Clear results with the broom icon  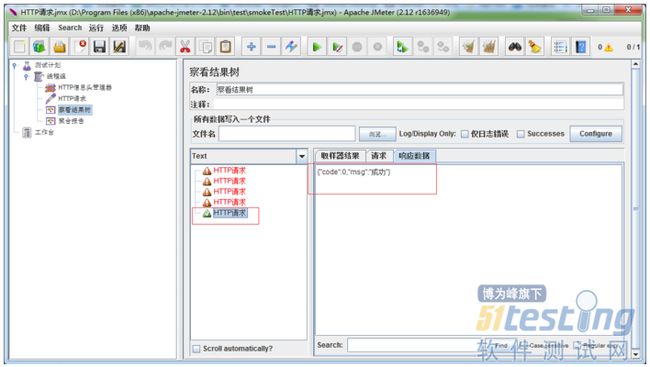coord(468,47)
